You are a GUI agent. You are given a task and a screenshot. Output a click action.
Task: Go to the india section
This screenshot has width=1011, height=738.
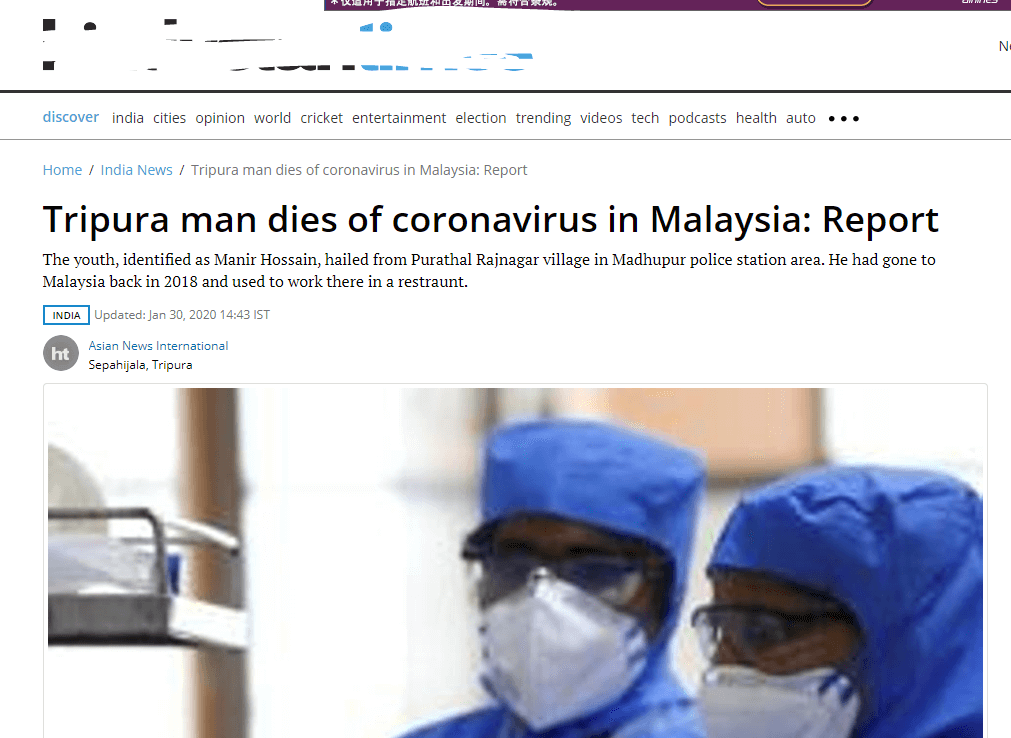(128, 118)
